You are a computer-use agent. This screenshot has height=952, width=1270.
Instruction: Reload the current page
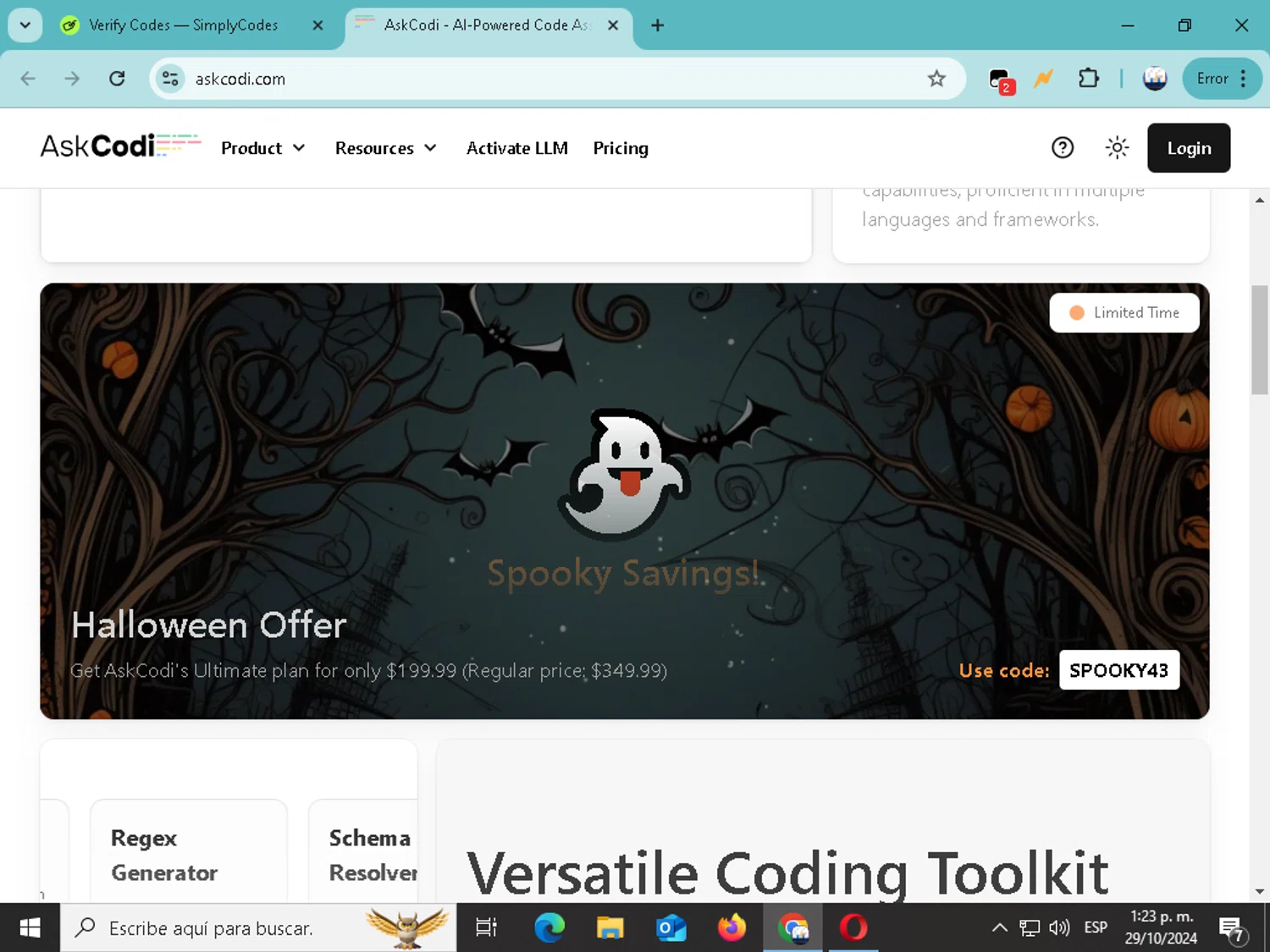pyautogui.click(x=117, y=79)
